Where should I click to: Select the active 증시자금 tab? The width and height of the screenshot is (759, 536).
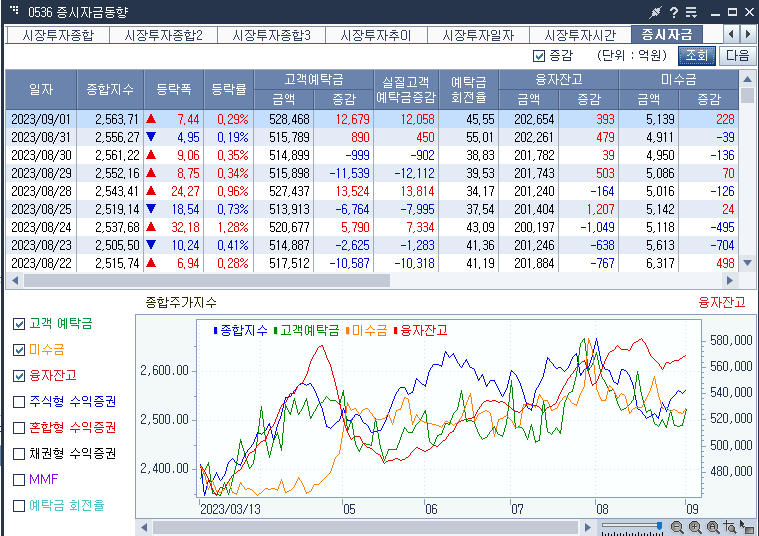[x=667, y=34]
